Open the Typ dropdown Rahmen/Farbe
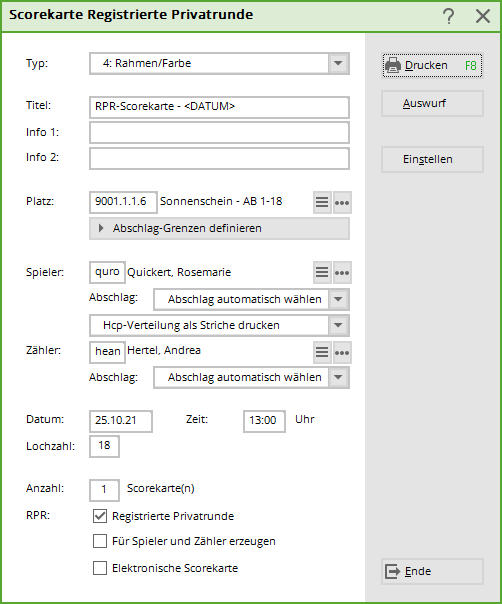502x604 pixels. 219,64
